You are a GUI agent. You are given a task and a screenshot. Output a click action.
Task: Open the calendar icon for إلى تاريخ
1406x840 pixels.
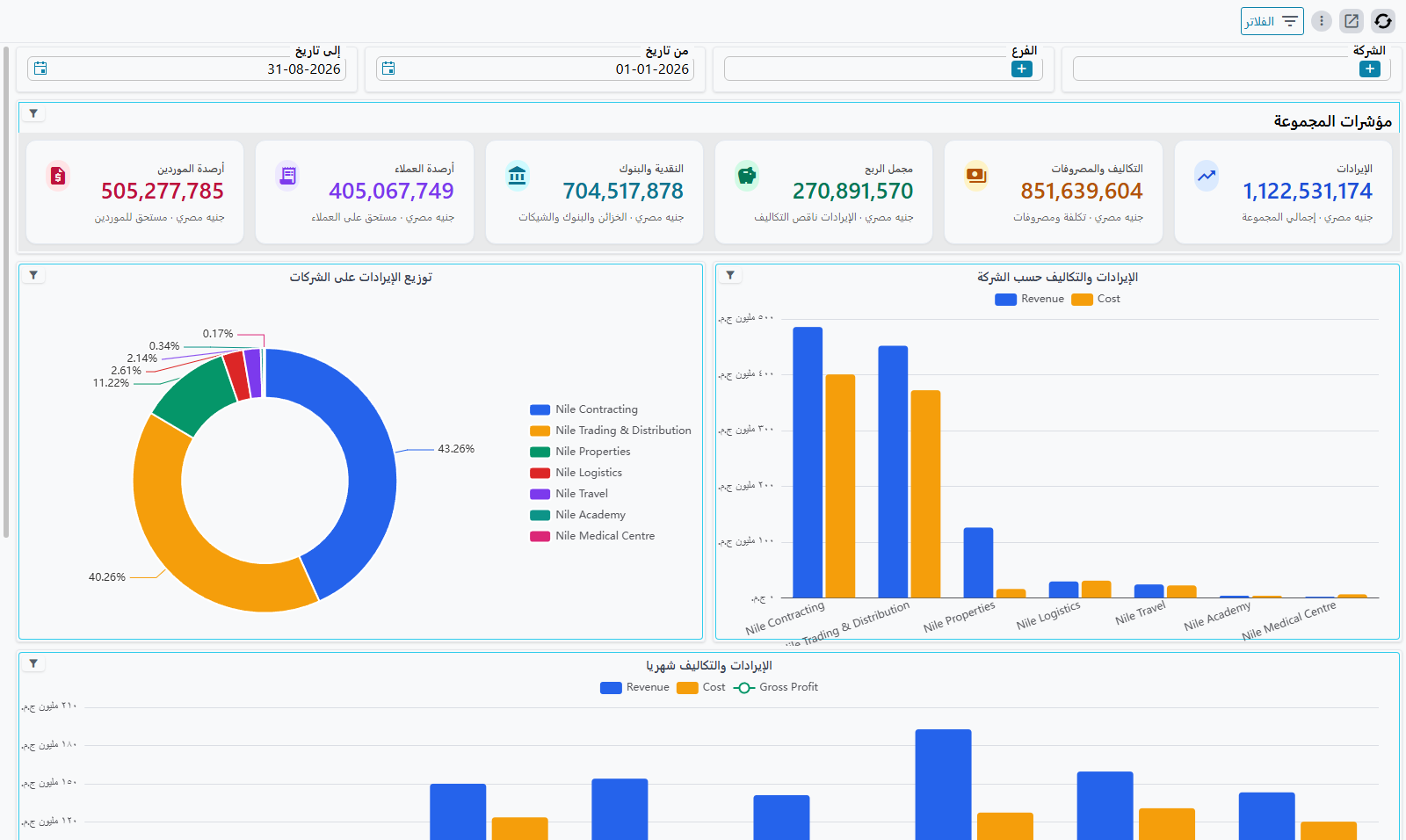(40, 69)
